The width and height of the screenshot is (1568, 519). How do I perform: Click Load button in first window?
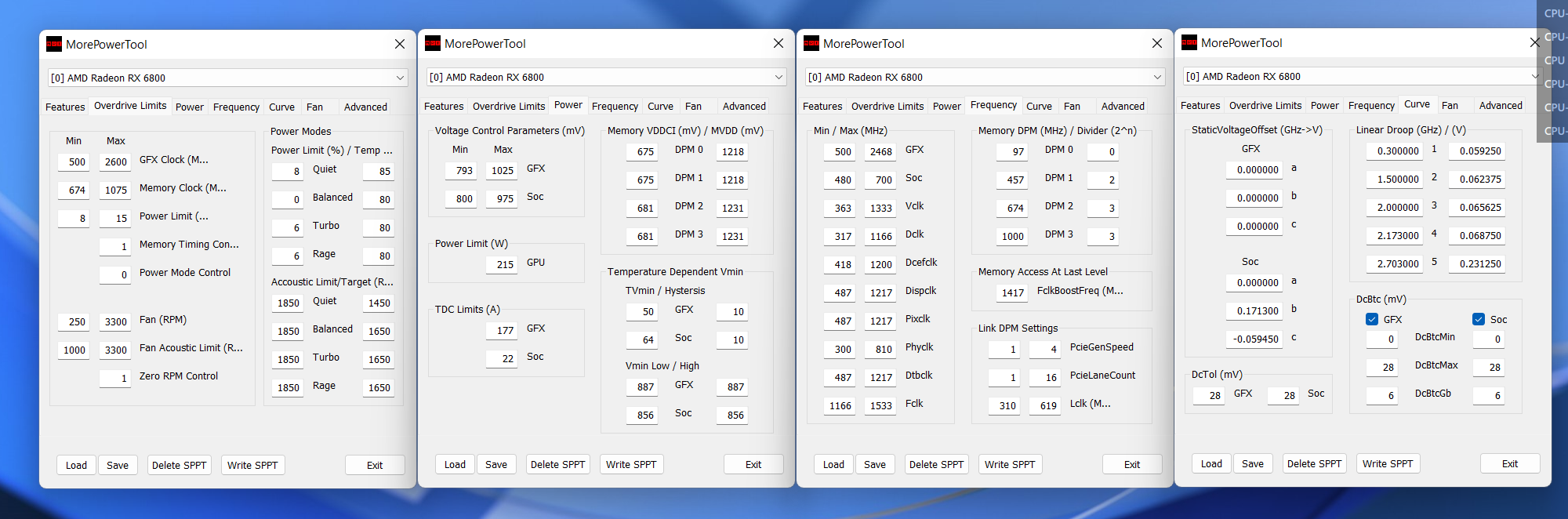tap(76, 465)
